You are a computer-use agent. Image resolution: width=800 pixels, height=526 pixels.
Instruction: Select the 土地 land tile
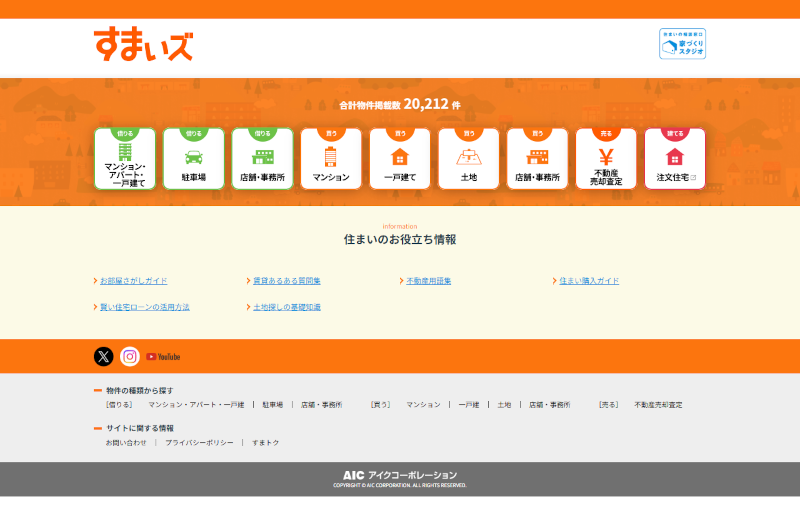click(x=468, y=159)
